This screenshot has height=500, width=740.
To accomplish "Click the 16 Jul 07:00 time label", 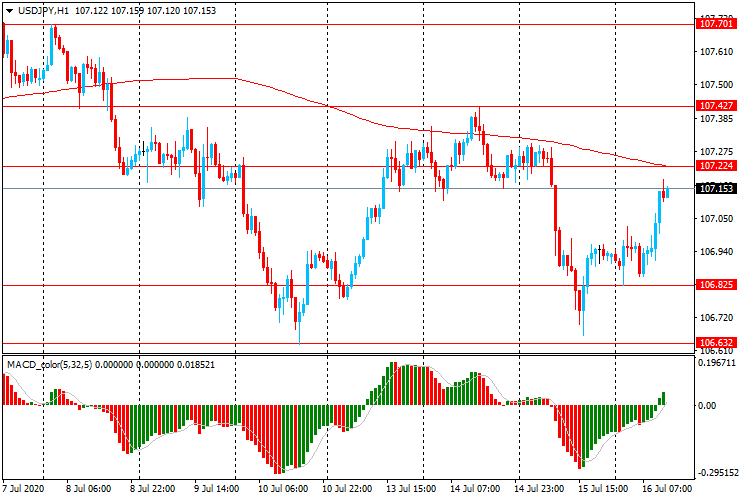I will (666, 488).
